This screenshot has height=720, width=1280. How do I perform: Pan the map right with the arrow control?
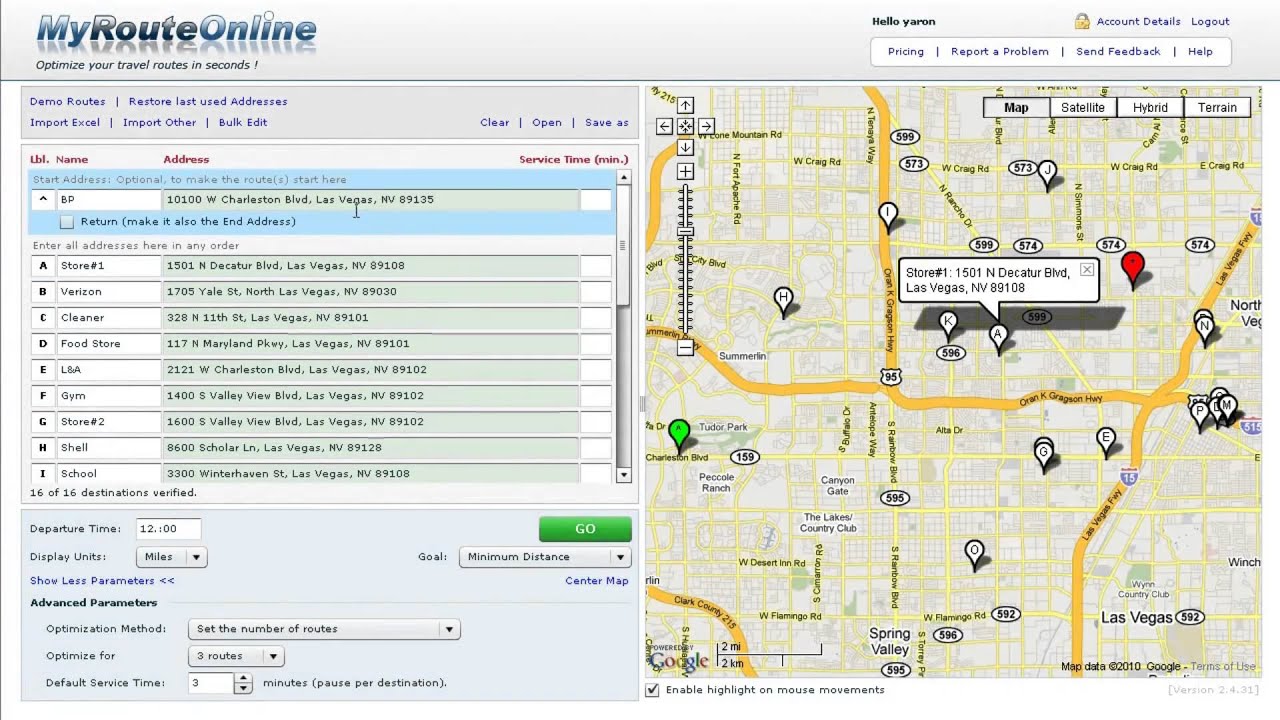(x=706, y=126)
